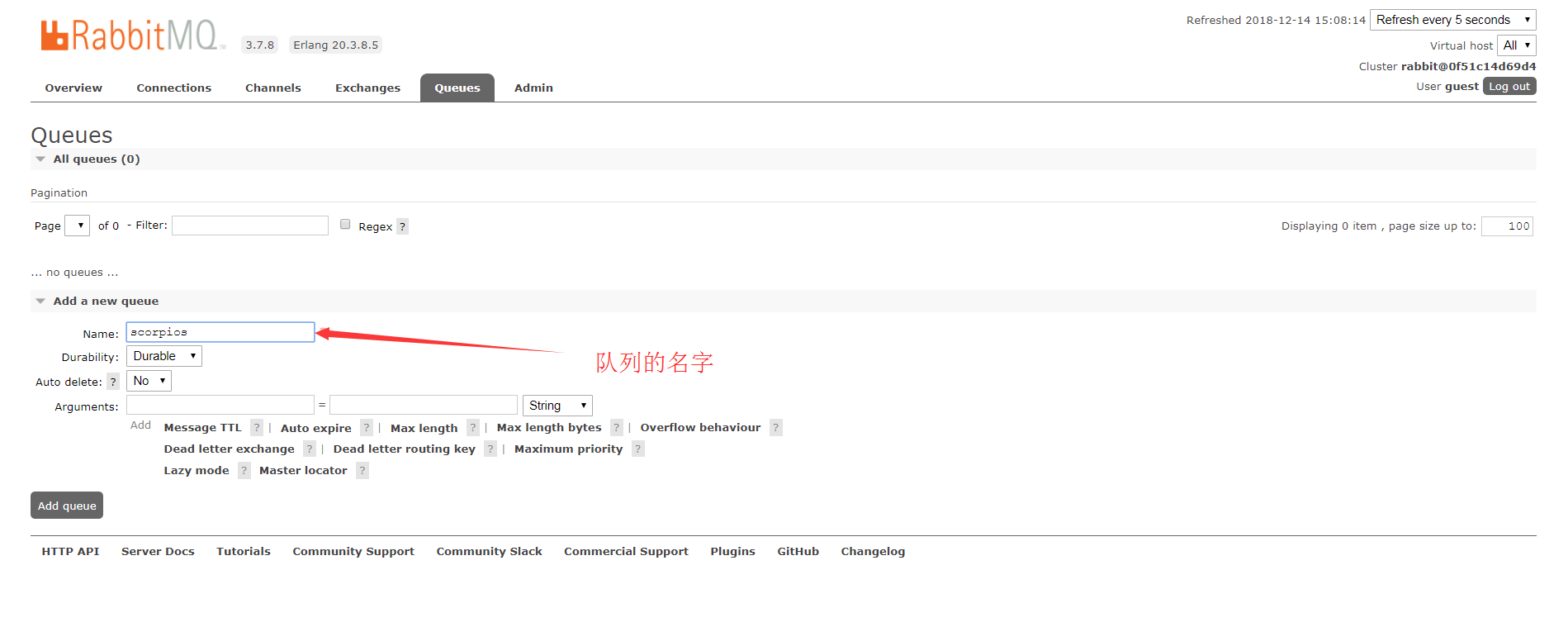
Task: Go to the Channels tab
Action: (x=273, y=88)
